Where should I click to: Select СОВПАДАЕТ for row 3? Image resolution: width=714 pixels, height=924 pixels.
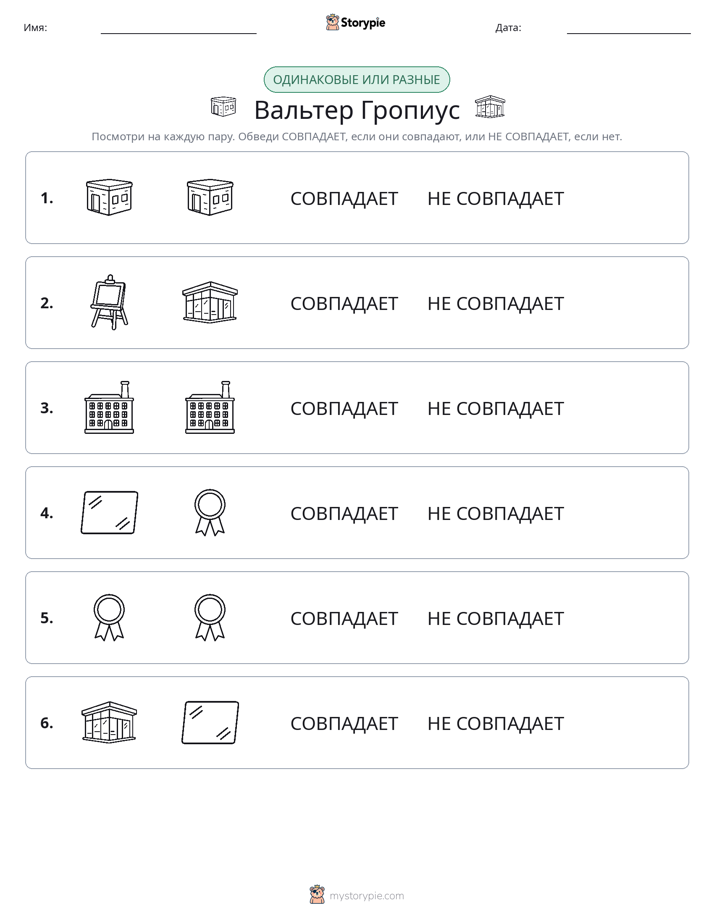pyautogui.click(x=344, y=408)
